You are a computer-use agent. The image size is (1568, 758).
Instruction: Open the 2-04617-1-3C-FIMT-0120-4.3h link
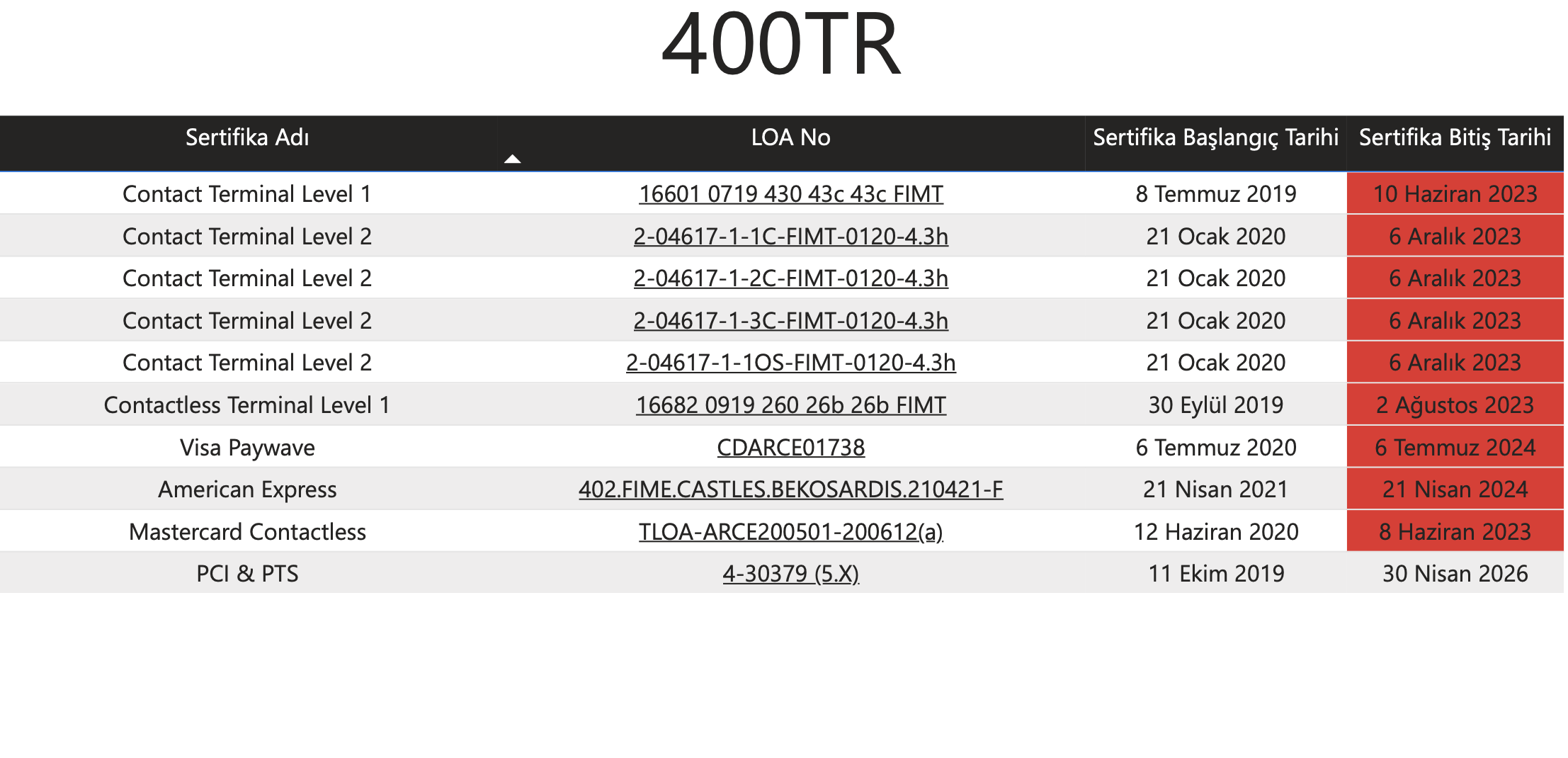point(790,321)
